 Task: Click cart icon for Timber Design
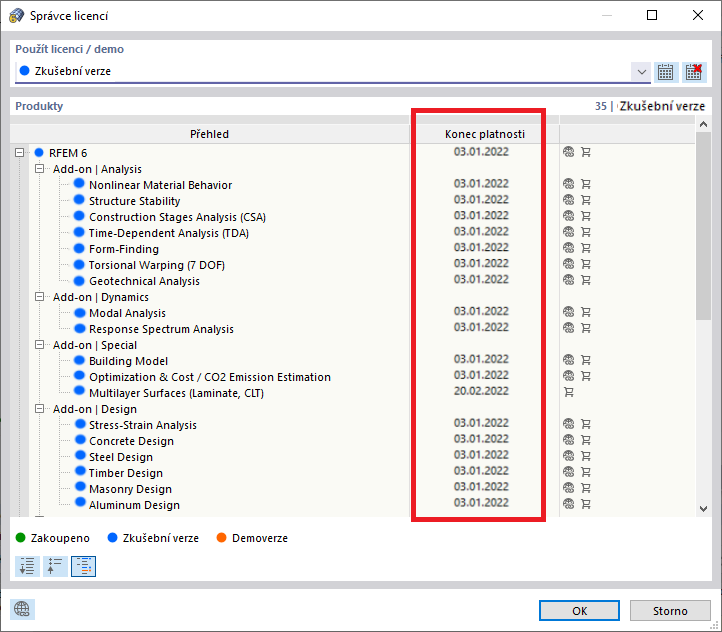tap(586, 472)
